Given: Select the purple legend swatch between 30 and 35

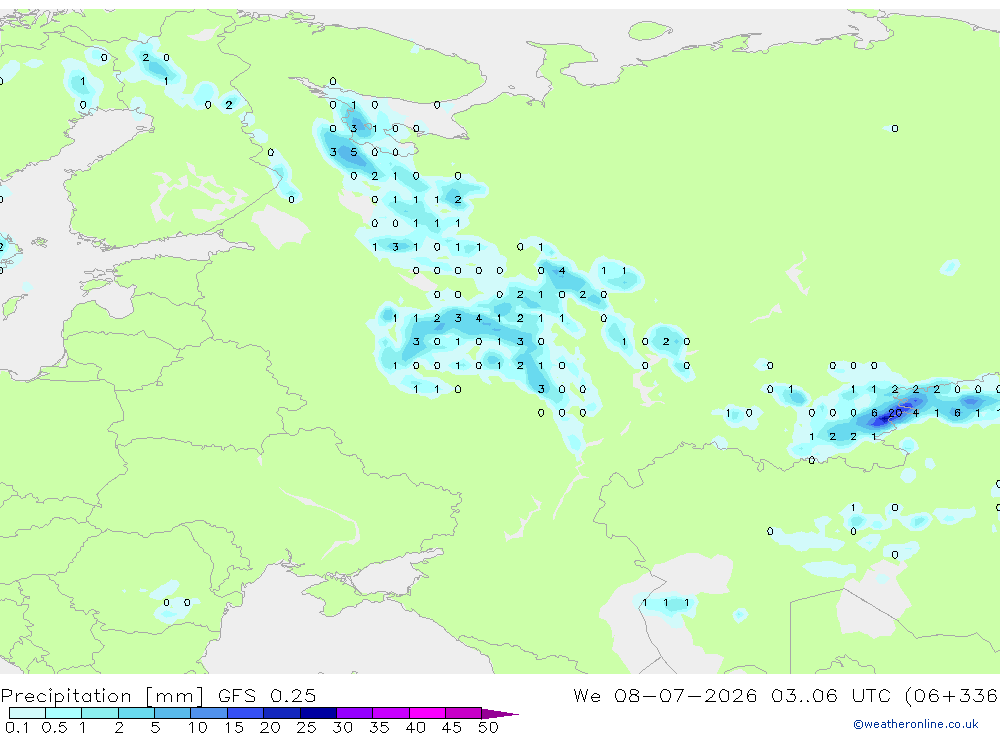Looking at the screenshot, I should coord(355,713).
